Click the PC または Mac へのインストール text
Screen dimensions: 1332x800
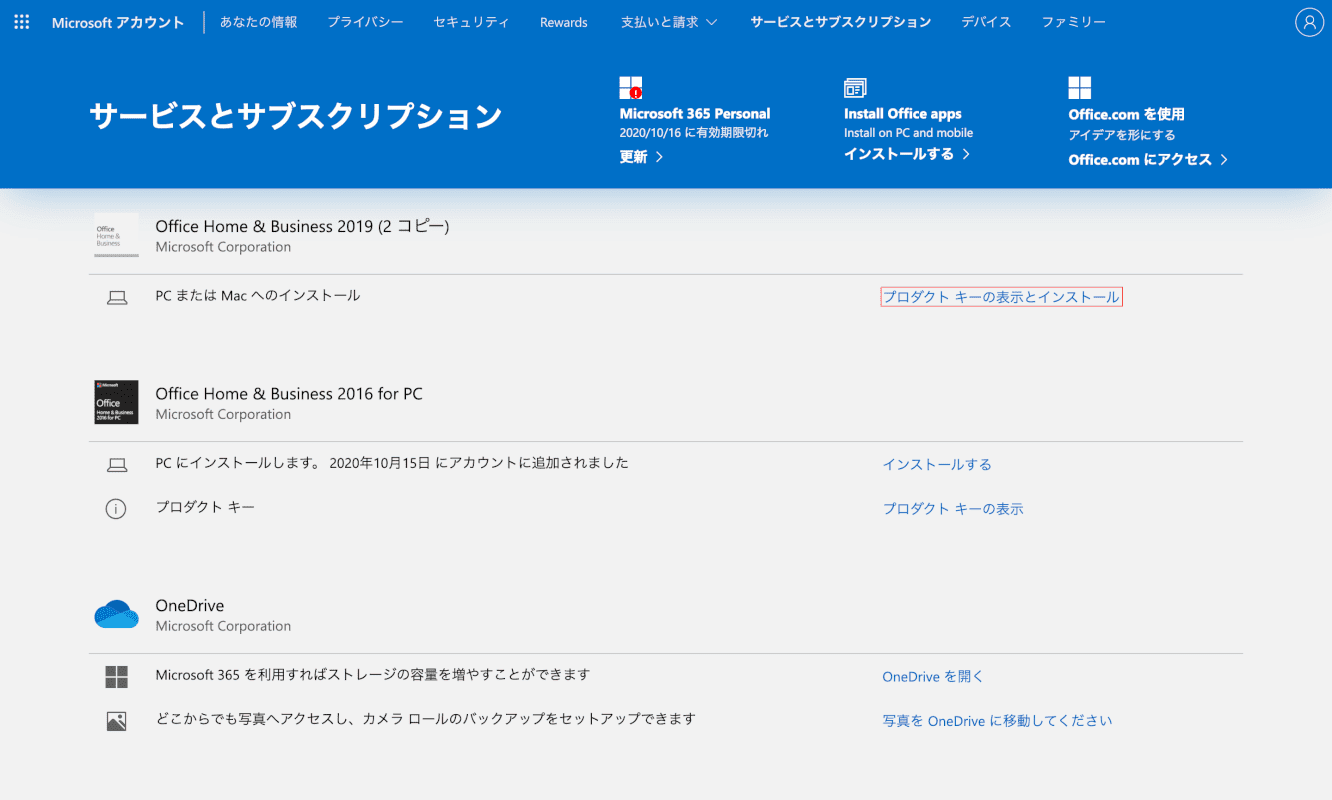point(258,296)
